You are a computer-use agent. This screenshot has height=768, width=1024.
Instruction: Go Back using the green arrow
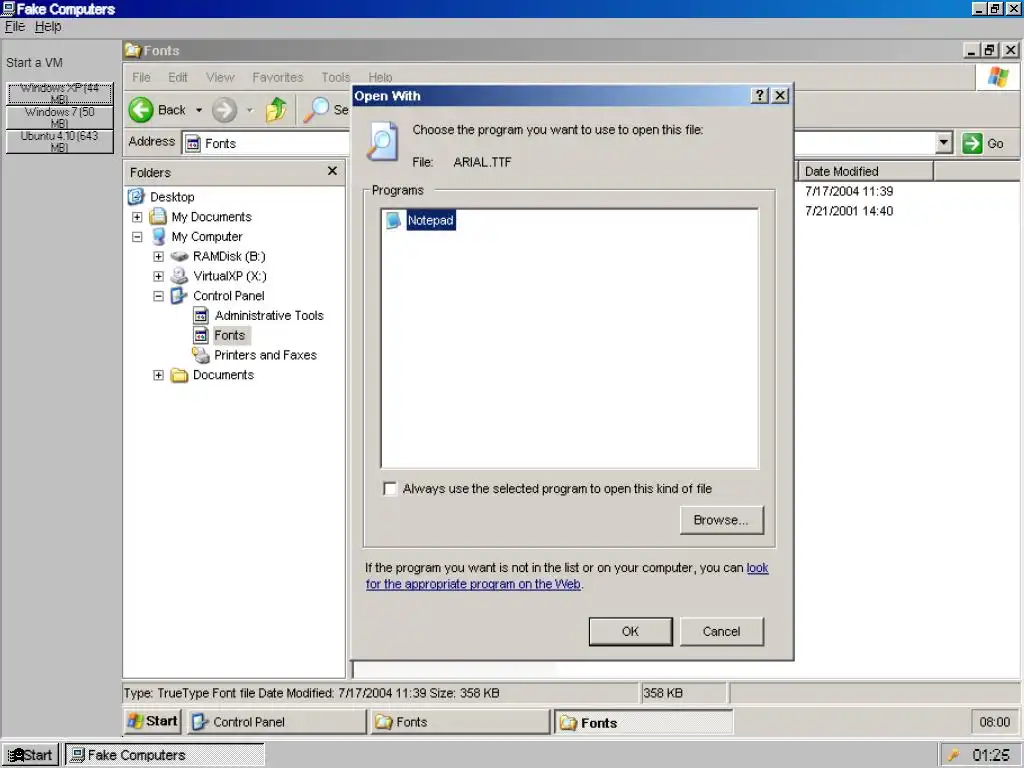141,110
